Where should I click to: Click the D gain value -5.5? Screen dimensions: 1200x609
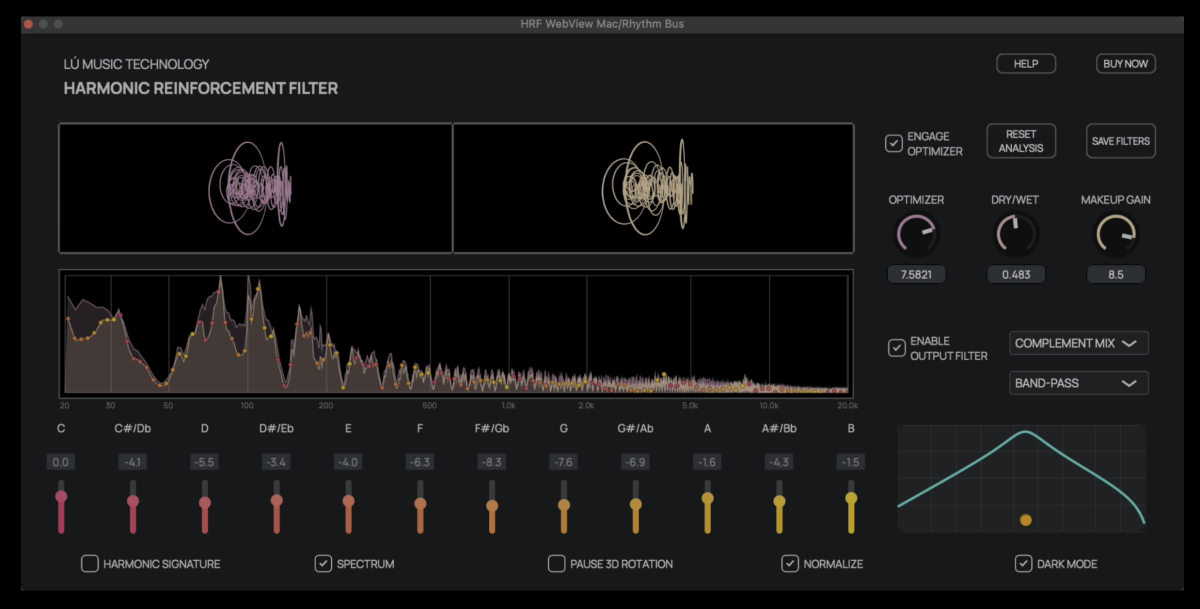pyautogui.click(x=205, y=462)
